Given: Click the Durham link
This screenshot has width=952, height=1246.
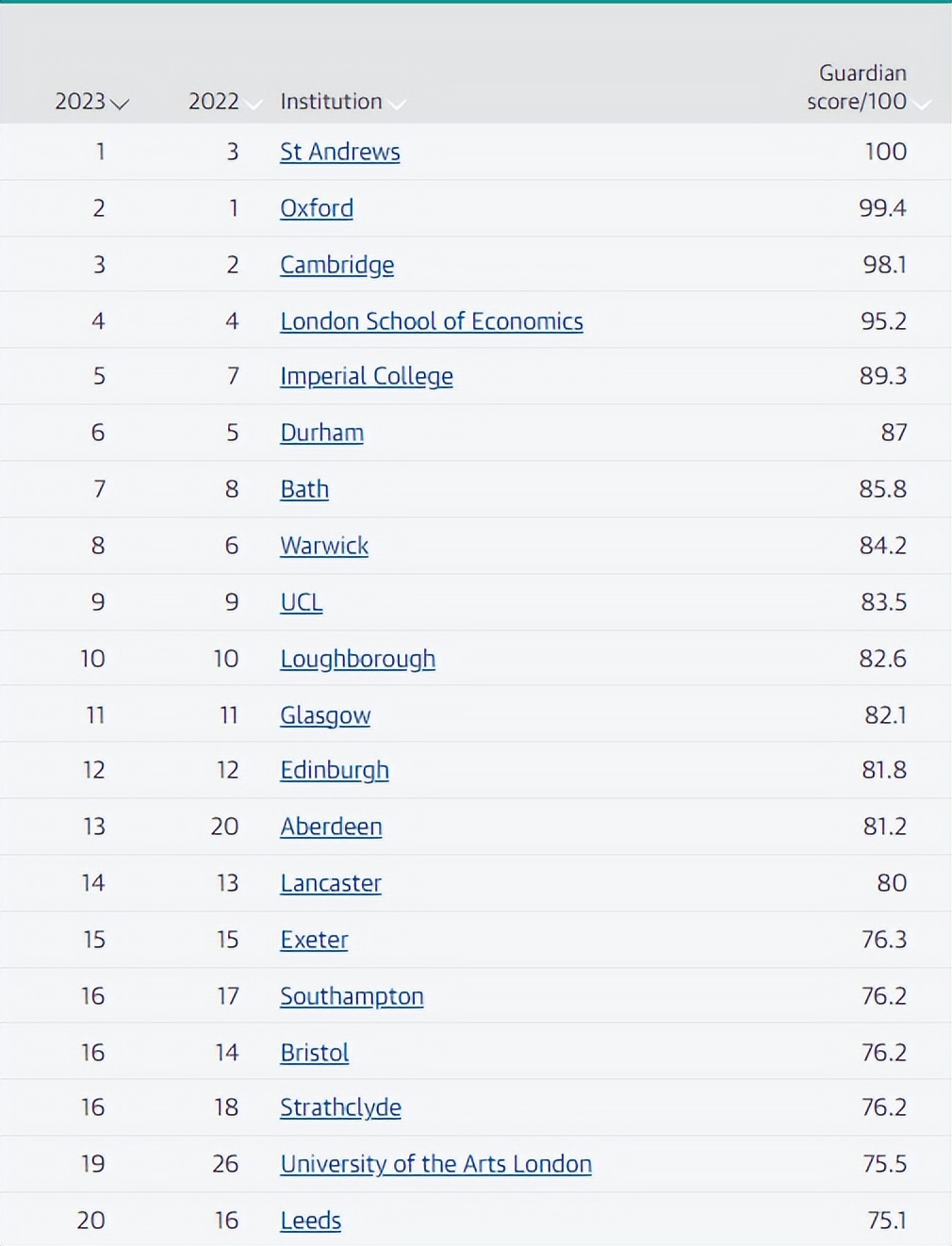Looking at the screenshot, I should (321, 433).
